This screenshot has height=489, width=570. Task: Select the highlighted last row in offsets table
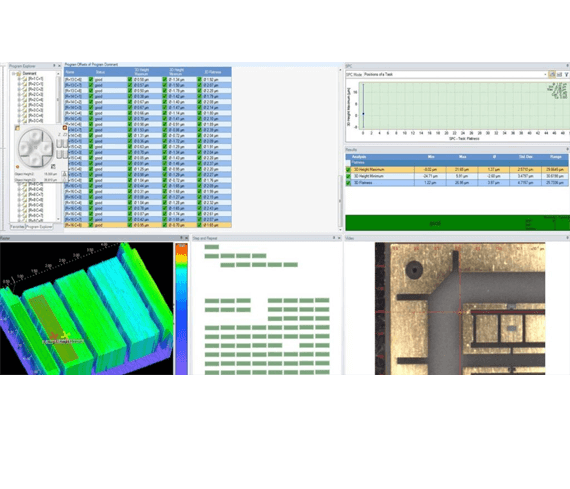(x=148, y=225)
